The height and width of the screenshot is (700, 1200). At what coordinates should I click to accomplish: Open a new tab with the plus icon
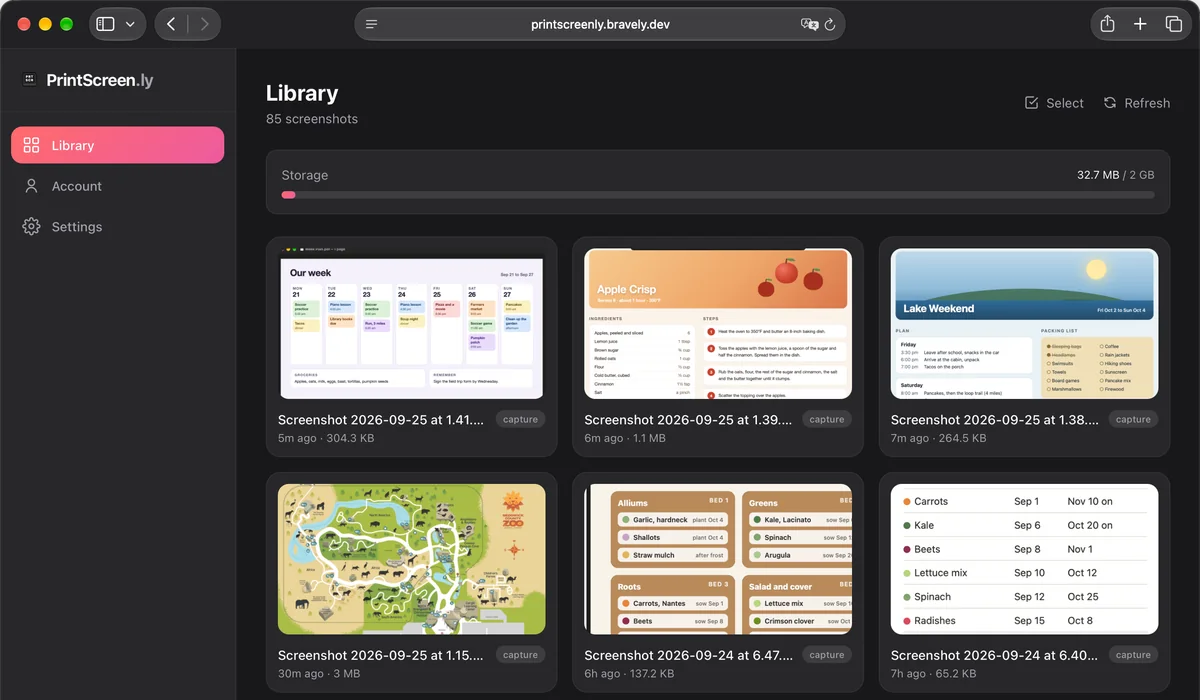coord(1140,24)
